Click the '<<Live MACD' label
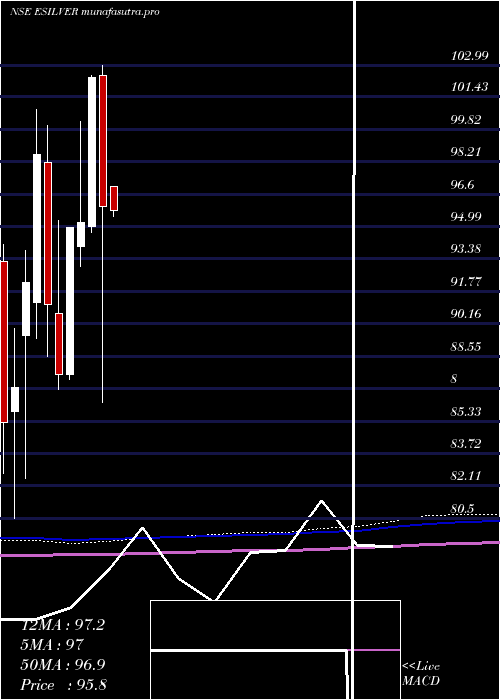Image resolution: width=500 pixels, height=700 pixels. tap(421, 674)
